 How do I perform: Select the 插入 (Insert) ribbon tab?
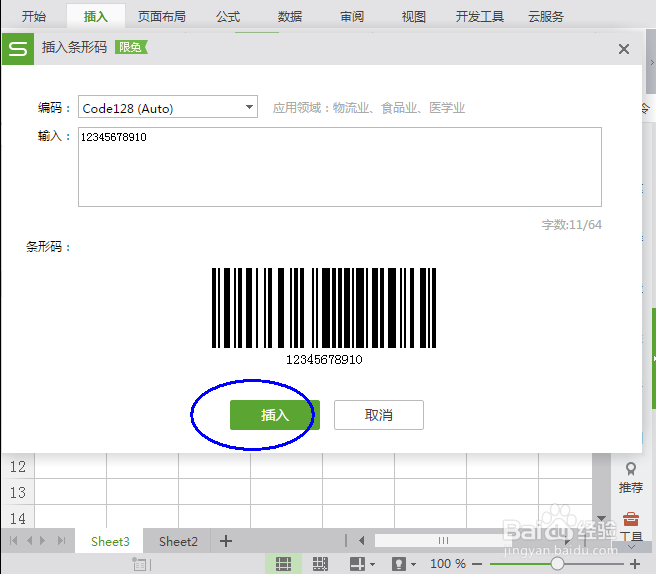96,17
